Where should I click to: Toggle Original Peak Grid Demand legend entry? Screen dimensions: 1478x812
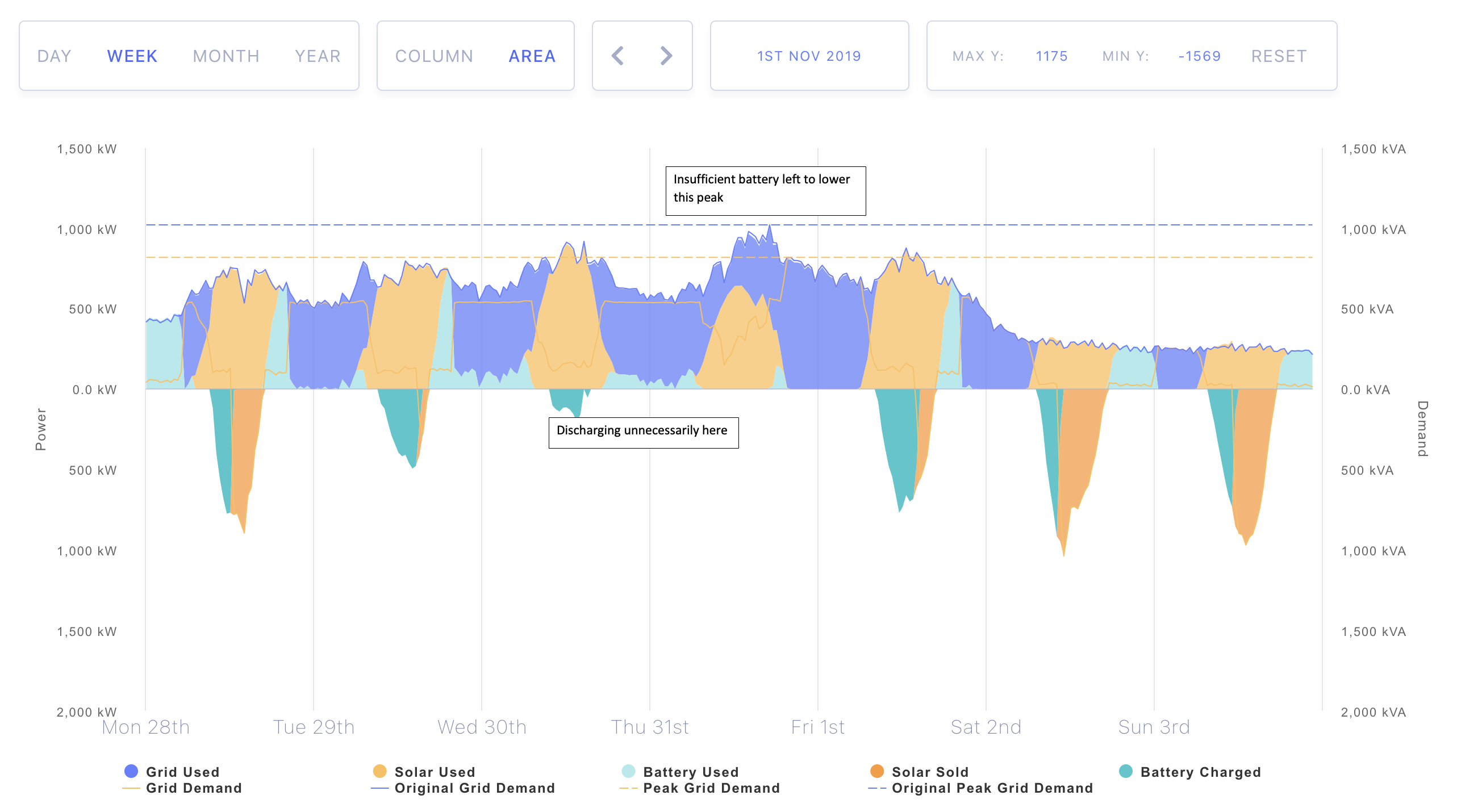[x=980, y=788]
